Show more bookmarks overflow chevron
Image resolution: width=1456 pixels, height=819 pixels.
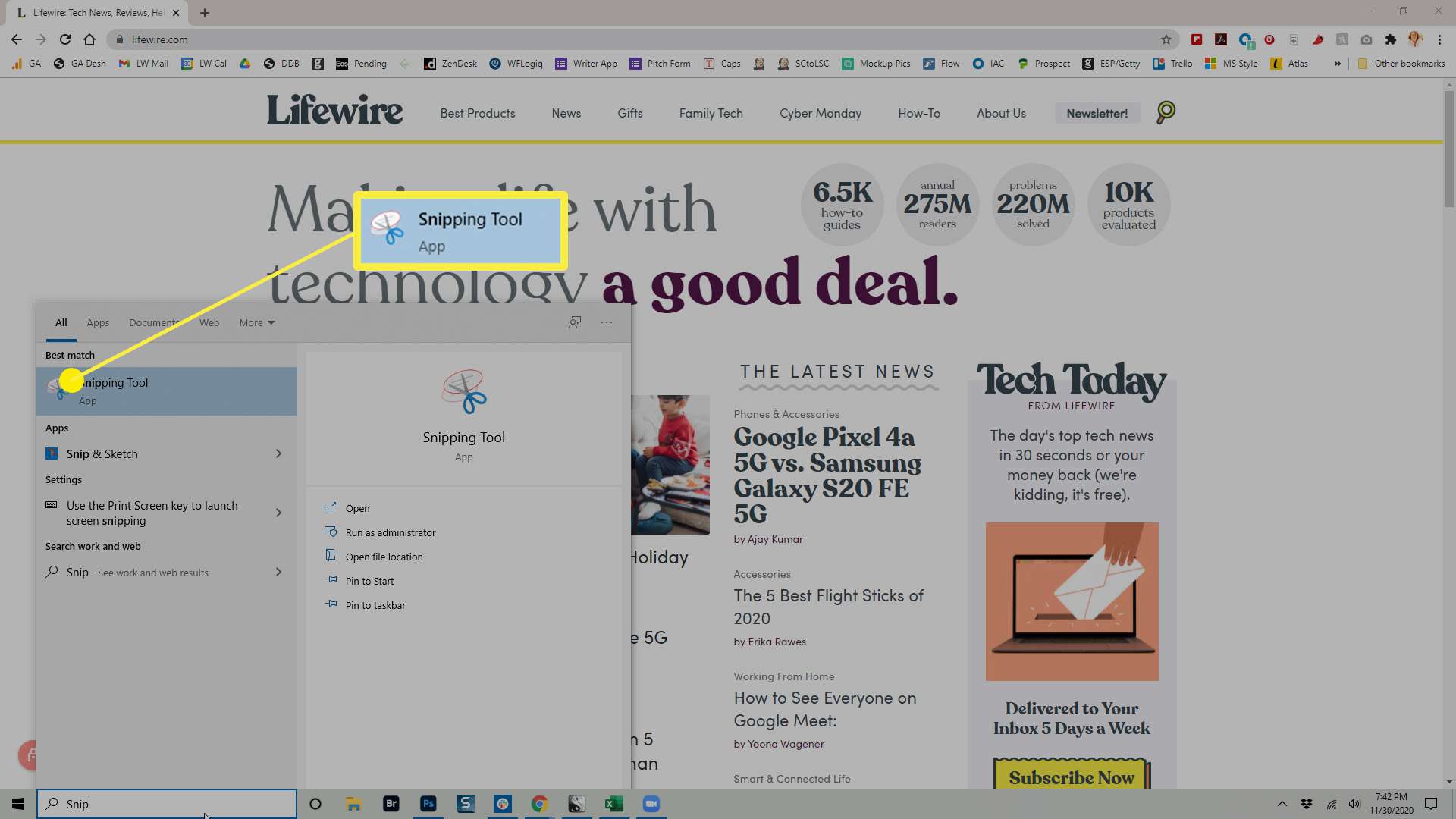click(1338, 64)
